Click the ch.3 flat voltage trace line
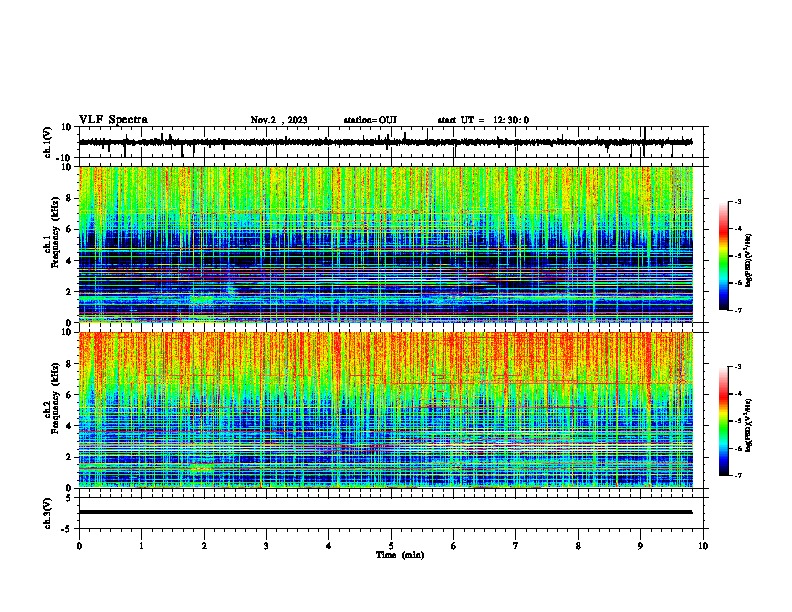The width and height of the screenshot is (792, 612). [x=386, y=512]
